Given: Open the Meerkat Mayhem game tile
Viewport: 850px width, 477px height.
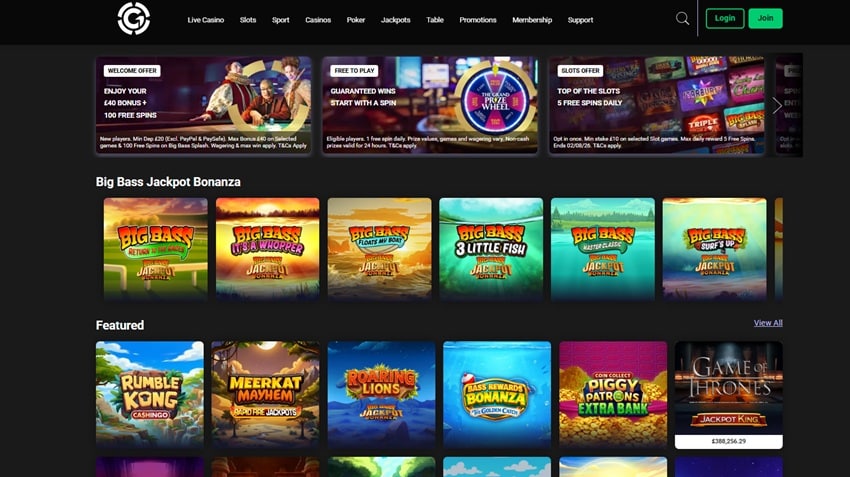Looking at the screenshot, I should (x=265, y=395).
